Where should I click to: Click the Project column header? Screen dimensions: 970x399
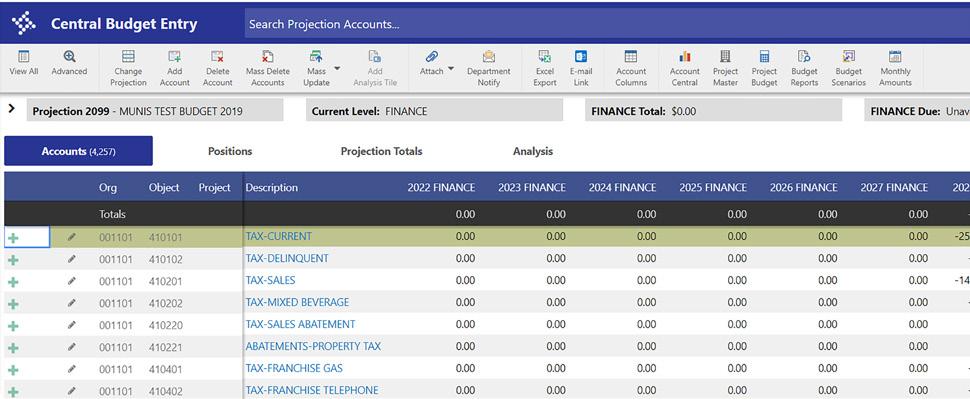pyautogui.click(x=215, y=187)
